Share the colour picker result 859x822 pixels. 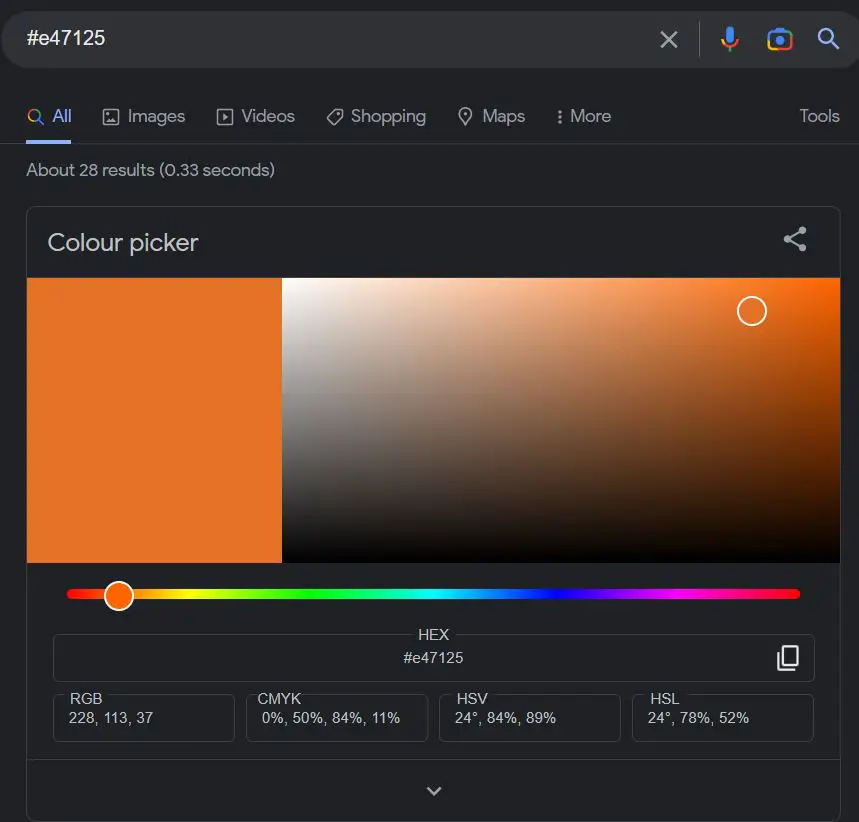coord(795,239)
